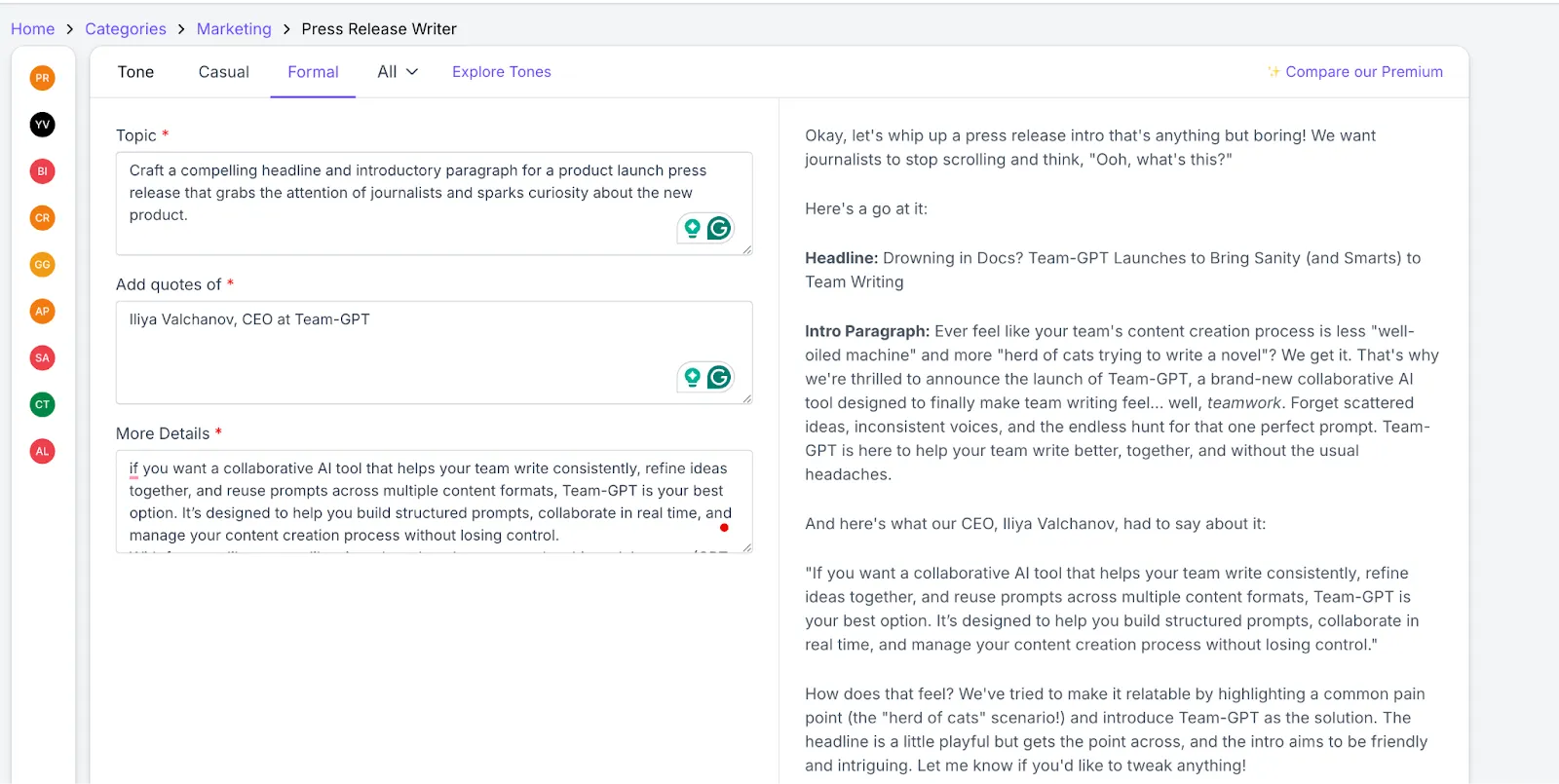The image size is (1559, 784).
Task: Go to Home breadcrumb
Action: pos(32,29)
